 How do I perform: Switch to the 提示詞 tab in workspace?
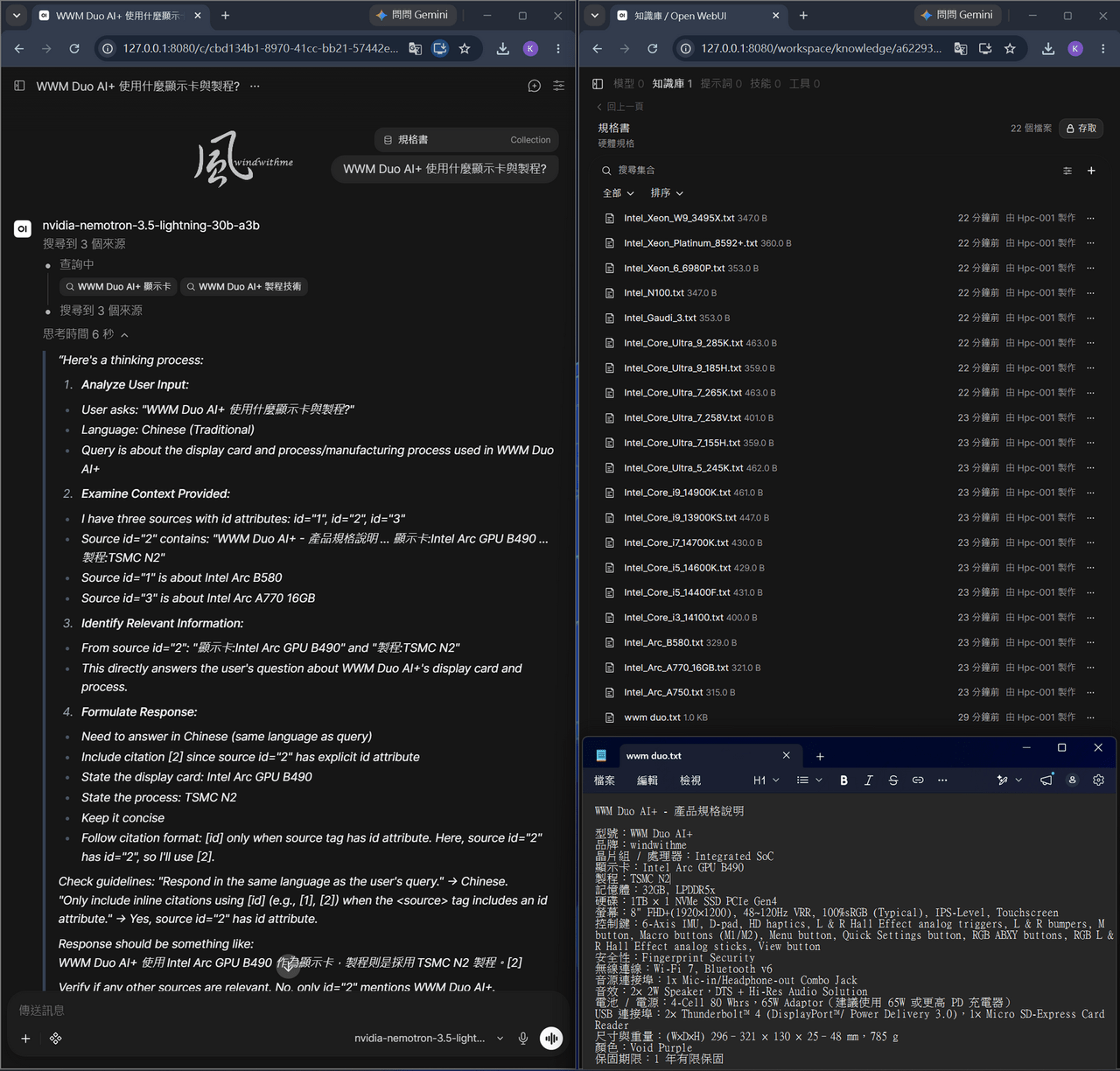coord(721,83)
